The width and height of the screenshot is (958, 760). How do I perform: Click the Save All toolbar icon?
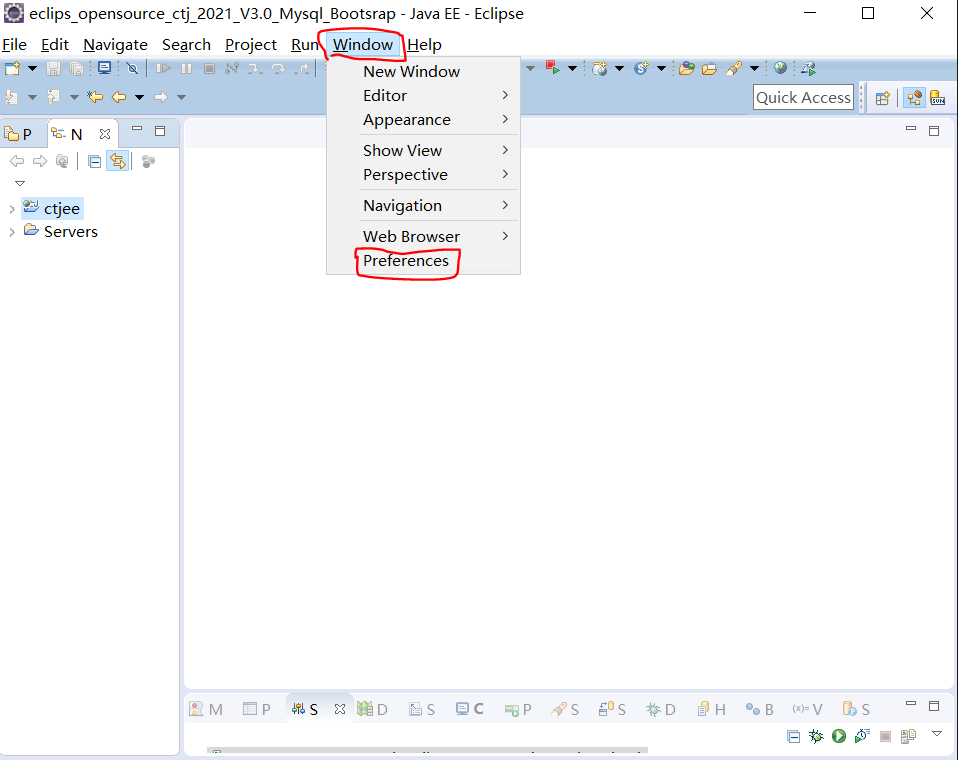76,68
